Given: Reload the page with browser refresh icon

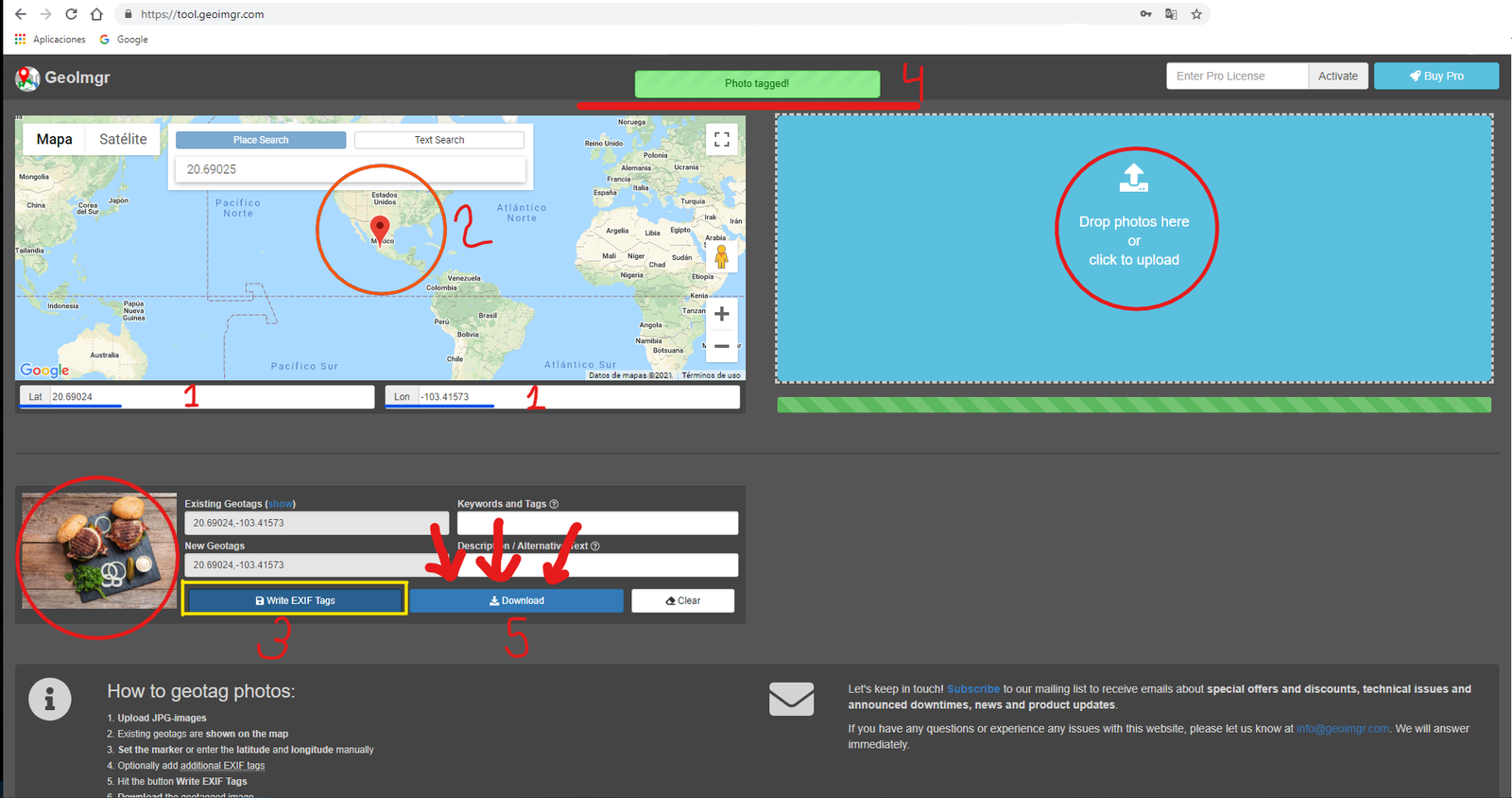Looking at the screenshot, I should point(71,14).
